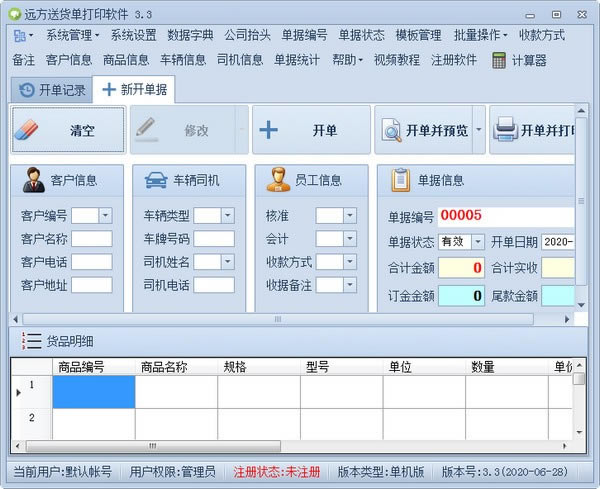Switch to the 开单记录 tab

52,90
